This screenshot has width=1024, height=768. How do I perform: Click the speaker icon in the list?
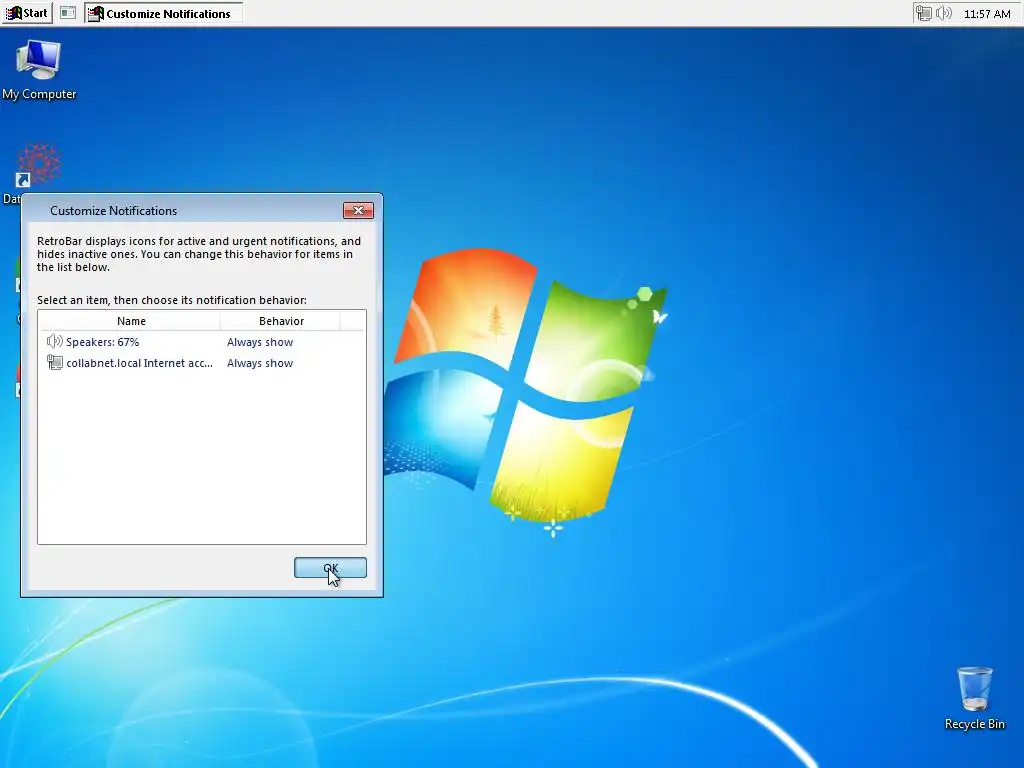[54, 342]
